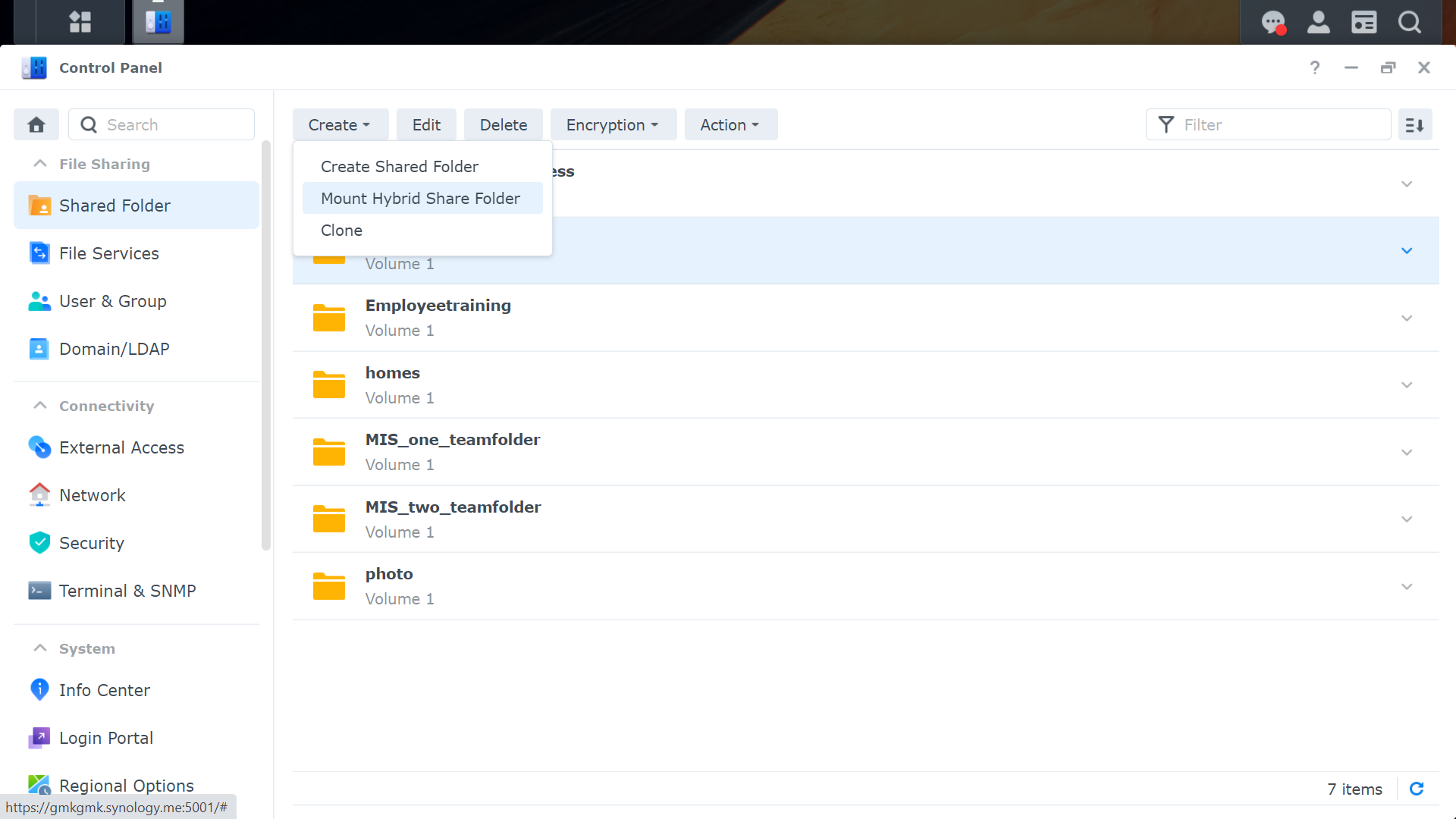Click the sort order icon near Filter
The height and width of the screenshot is (819, 1456).
click(1415, 125)
